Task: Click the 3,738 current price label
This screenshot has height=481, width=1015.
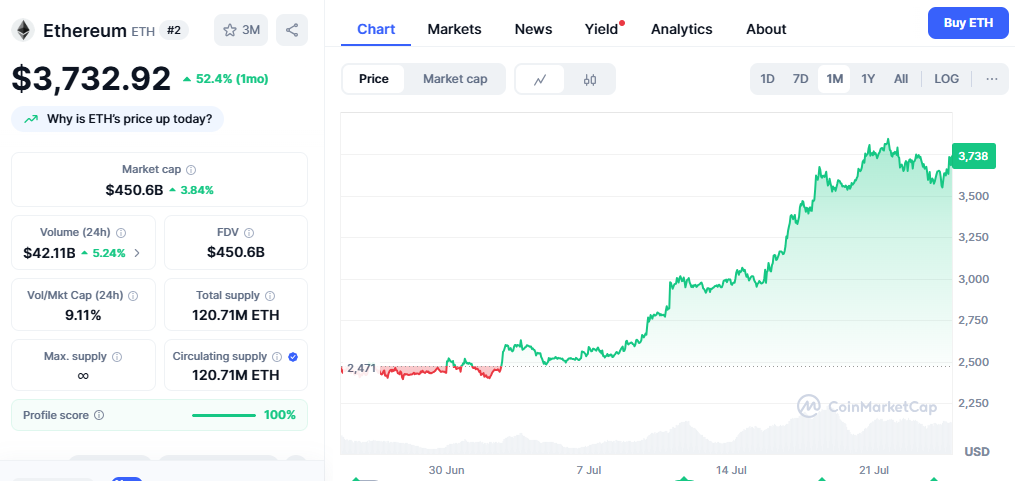Action: 974,155
